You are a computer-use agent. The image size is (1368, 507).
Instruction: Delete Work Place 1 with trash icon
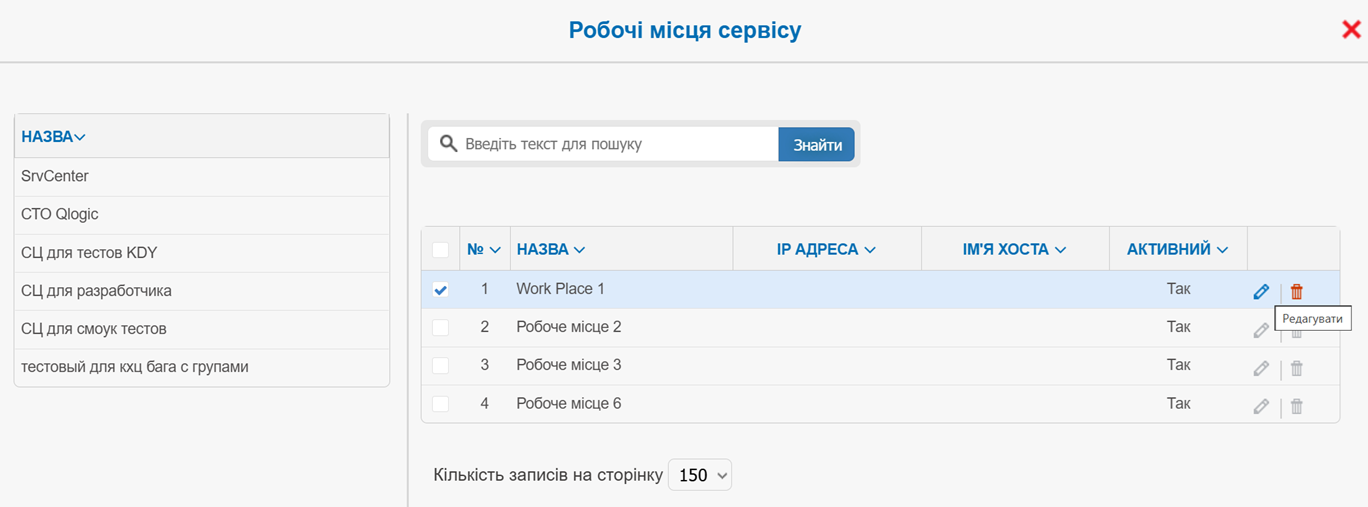pos(1297,292)
